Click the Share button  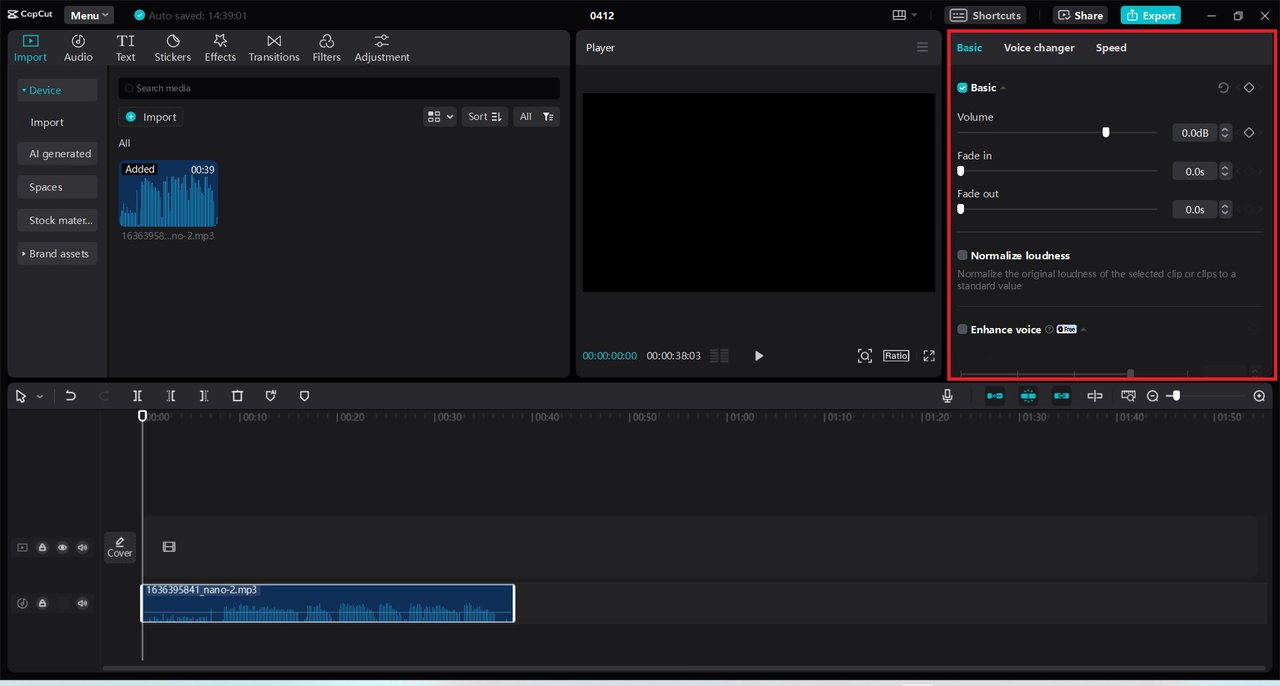pyautogui.click(x=1080, y=15)
